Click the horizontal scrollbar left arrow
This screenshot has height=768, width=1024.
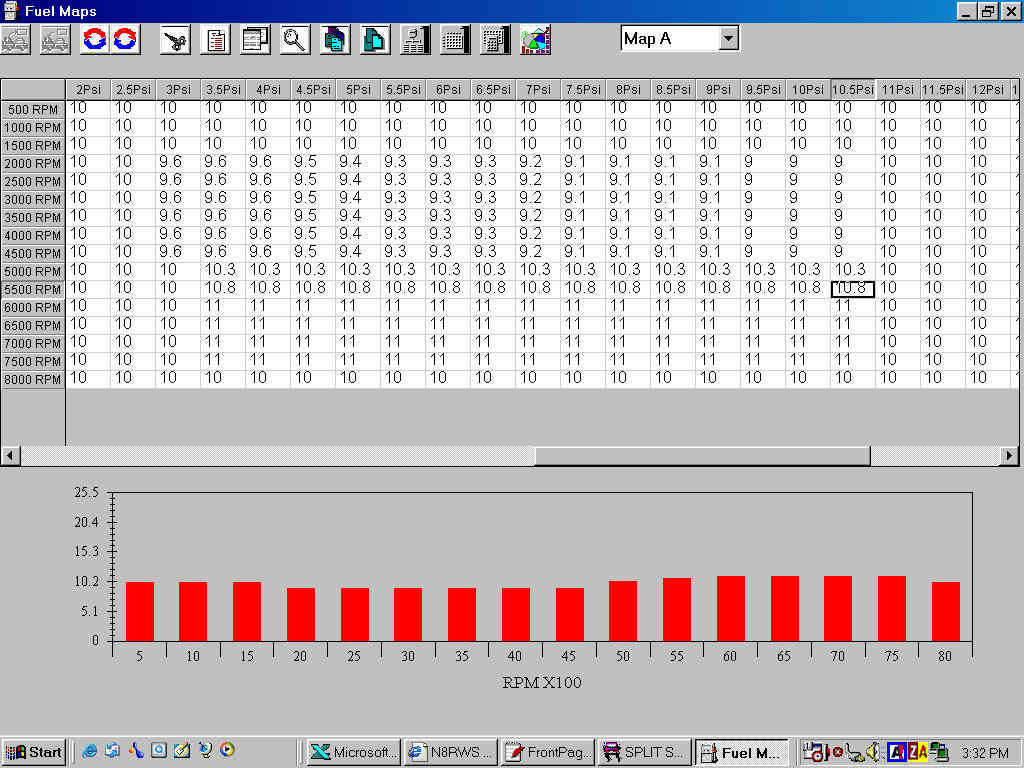(x=10, y=456)
